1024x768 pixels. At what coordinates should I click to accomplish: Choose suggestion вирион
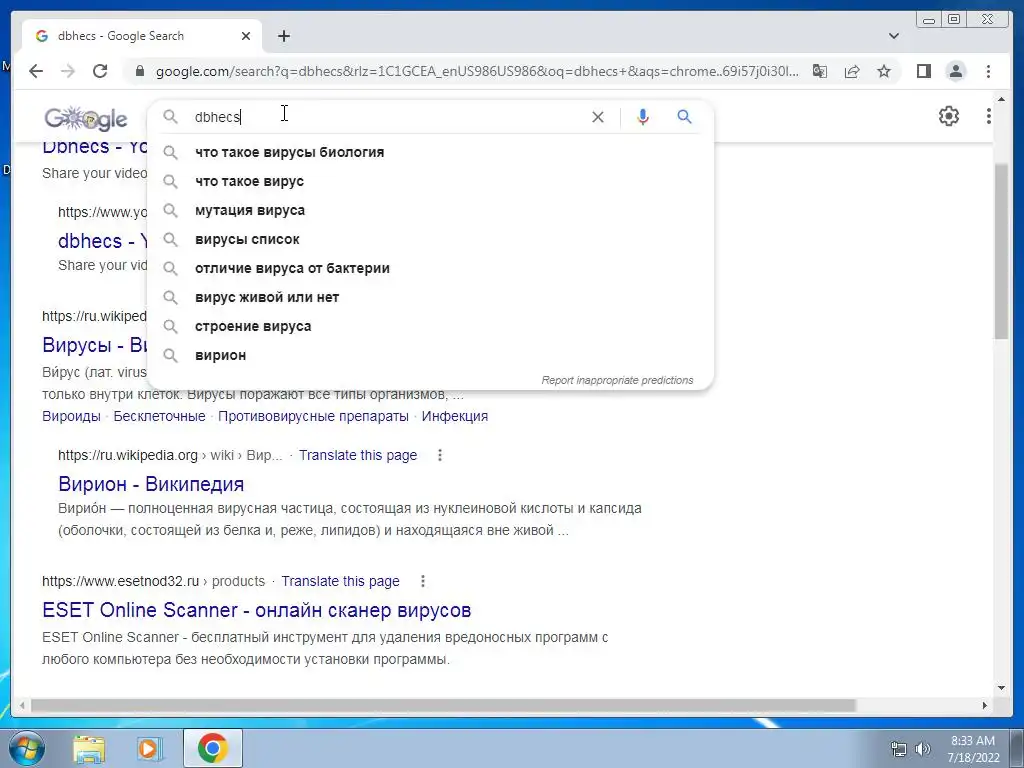point(430,355)
